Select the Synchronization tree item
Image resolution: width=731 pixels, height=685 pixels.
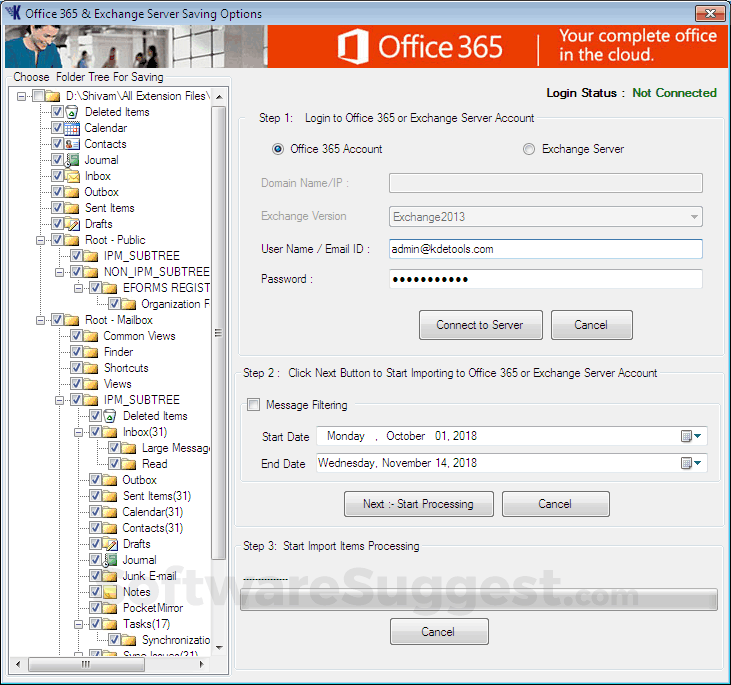pyautogui.click(x=176, y=640)
